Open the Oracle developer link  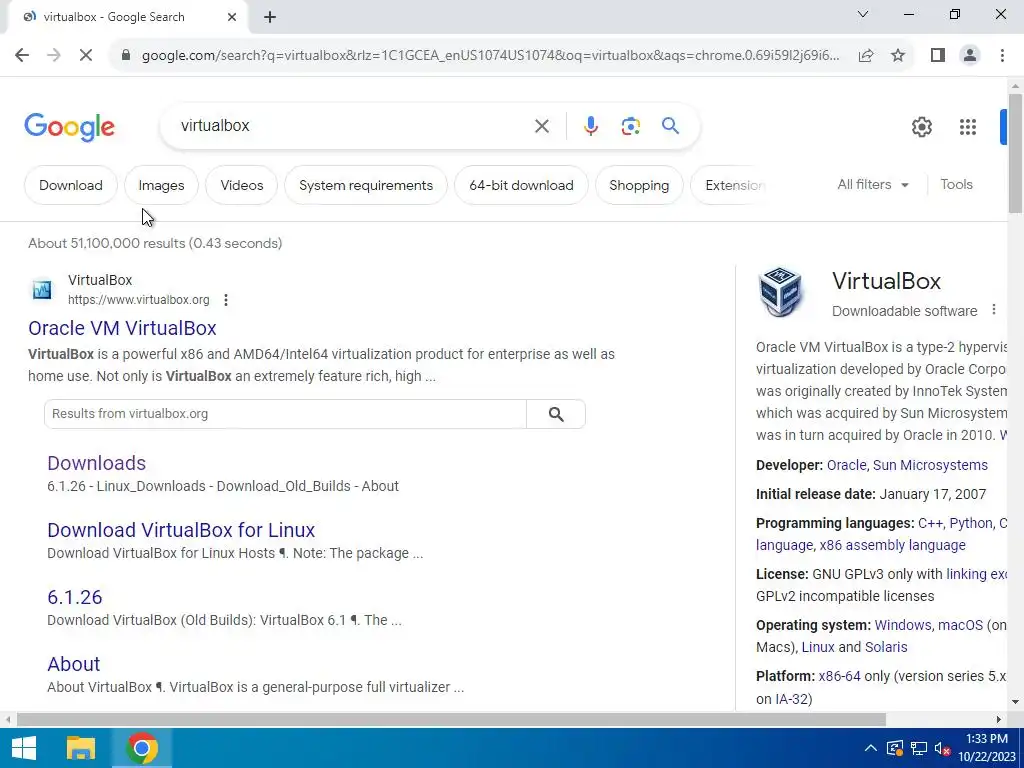tap(846, 465)
